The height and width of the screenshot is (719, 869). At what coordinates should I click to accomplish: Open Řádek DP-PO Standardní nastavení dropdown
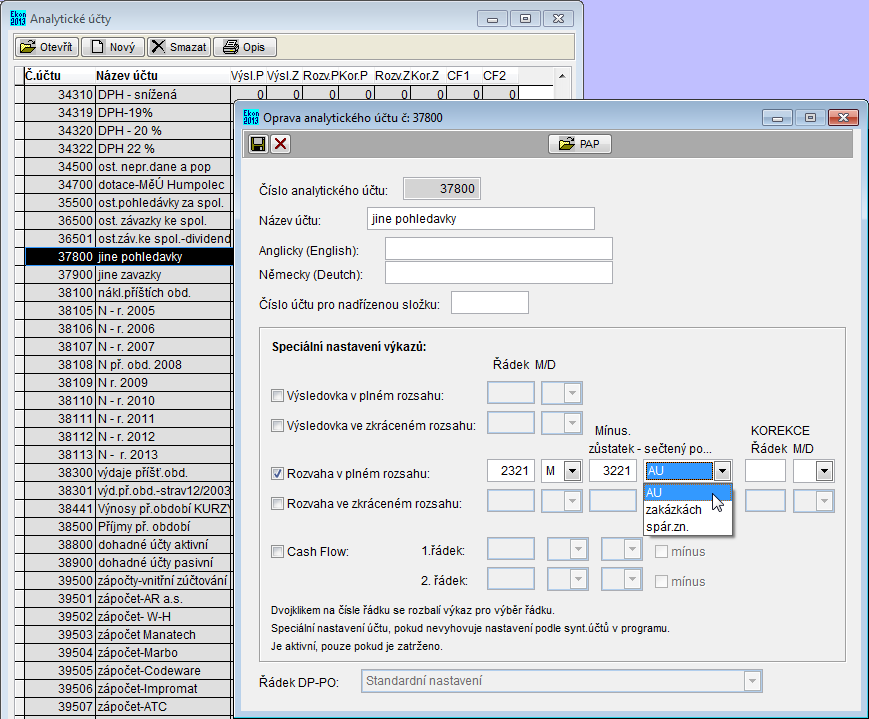coord(752,681)
